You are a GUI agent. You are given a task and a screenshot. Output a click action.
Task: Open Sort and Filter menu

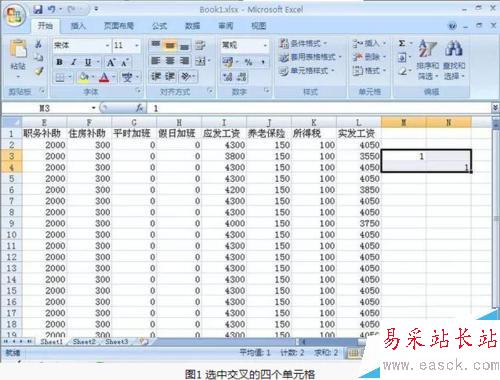tap(428, 60)
